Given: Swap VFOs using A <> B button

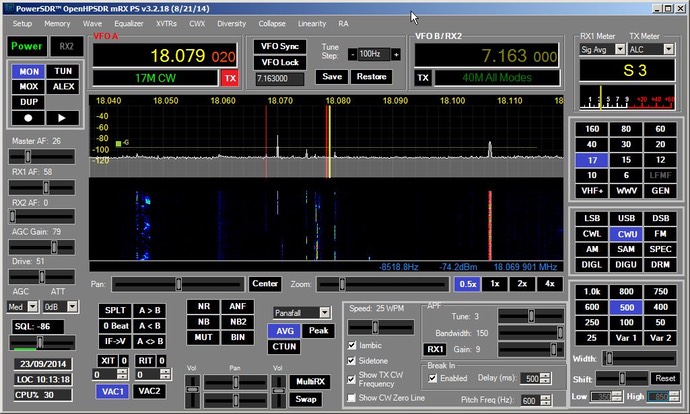Looking at the screenshot, I should pos(151,340).
